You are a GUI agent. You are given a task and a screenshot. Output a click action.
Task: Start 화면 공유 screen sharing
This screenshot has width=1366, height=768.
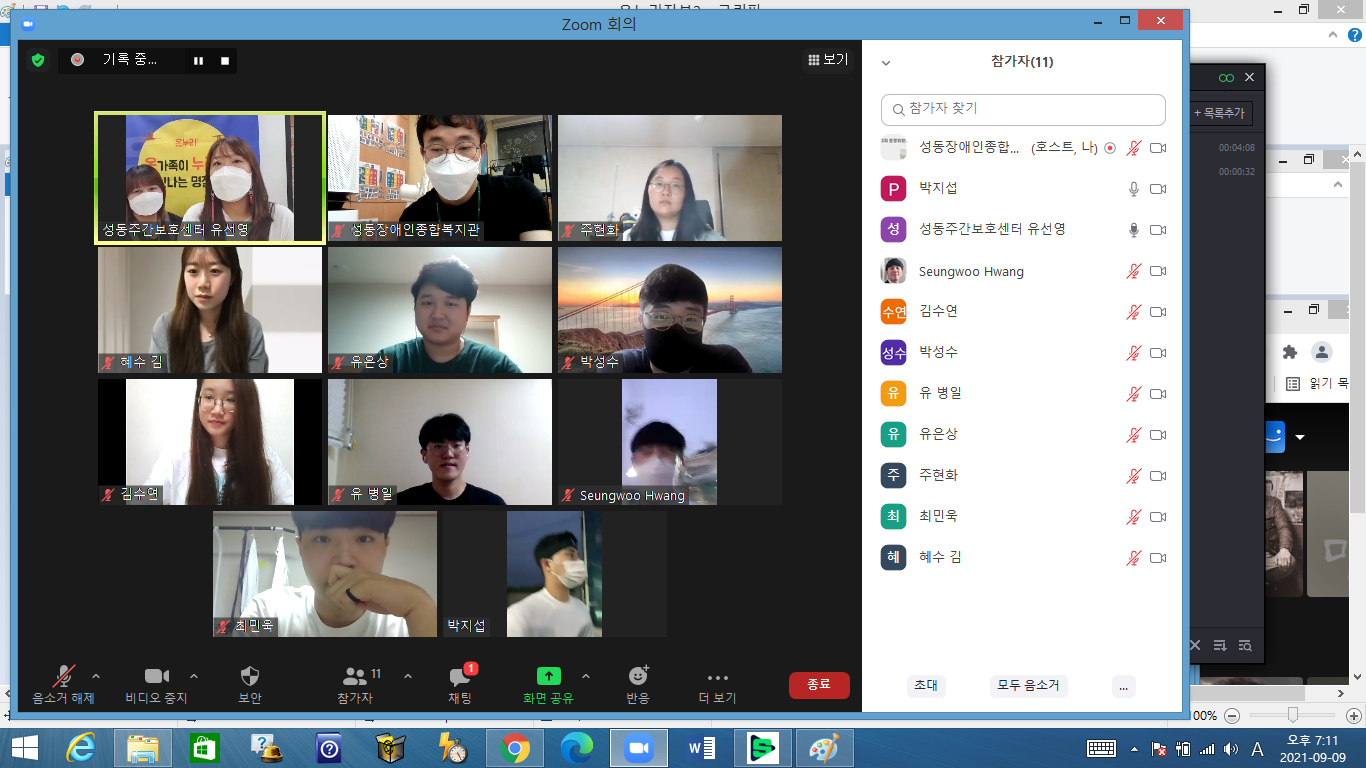(549, 685)
